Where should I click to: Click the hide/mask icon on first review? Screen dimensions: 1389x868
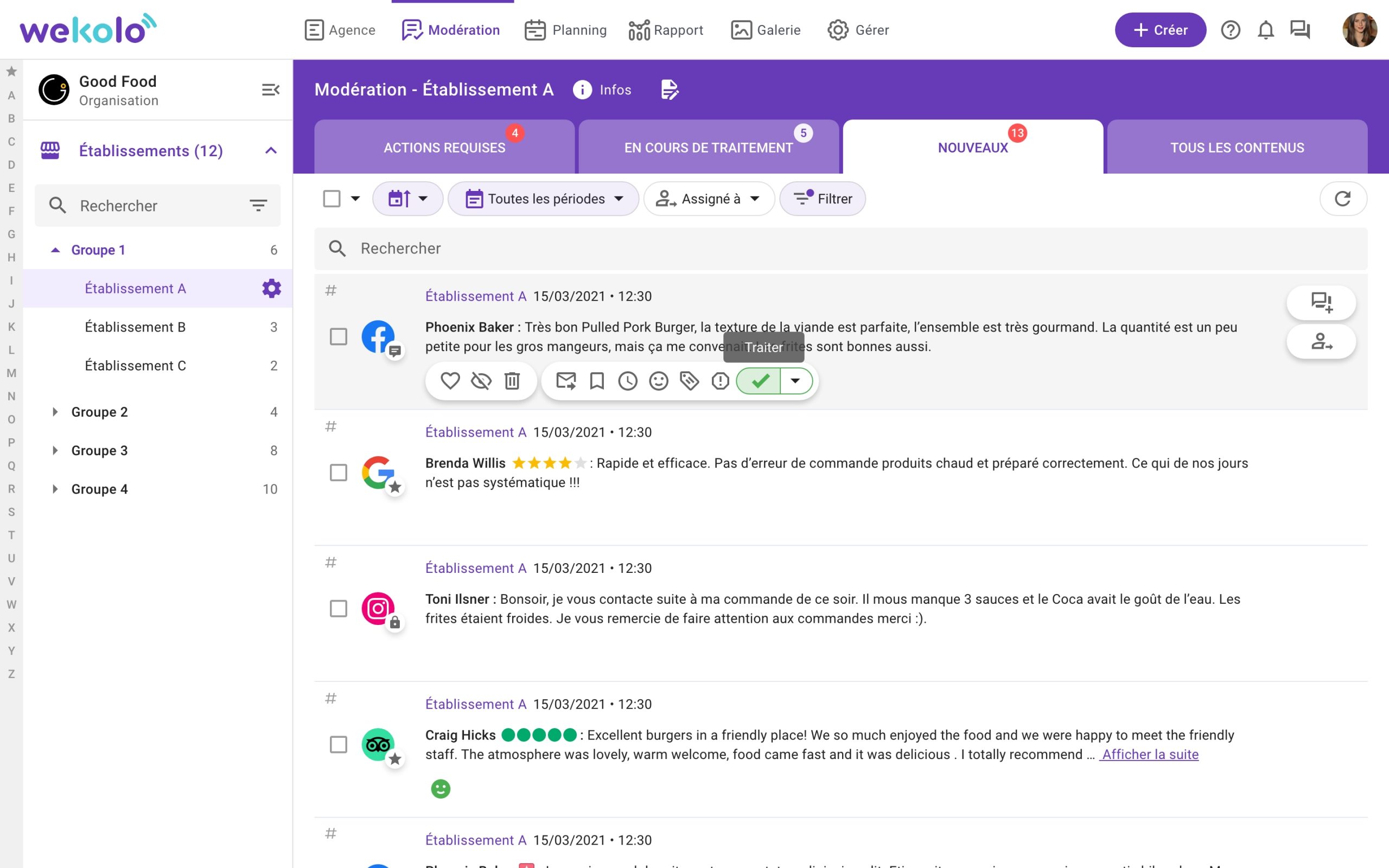click(480, 380)
